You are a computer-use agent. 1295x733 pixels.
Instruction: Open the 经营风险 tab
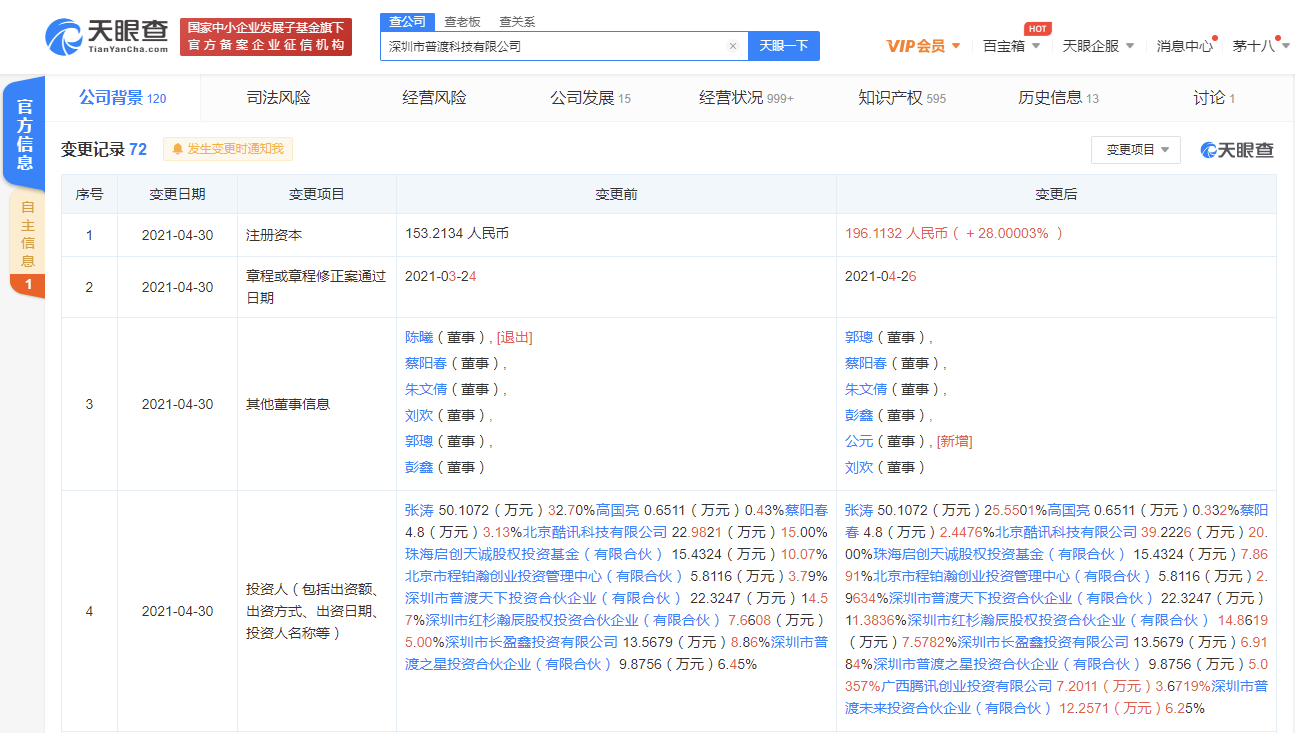tap(435, 98)
